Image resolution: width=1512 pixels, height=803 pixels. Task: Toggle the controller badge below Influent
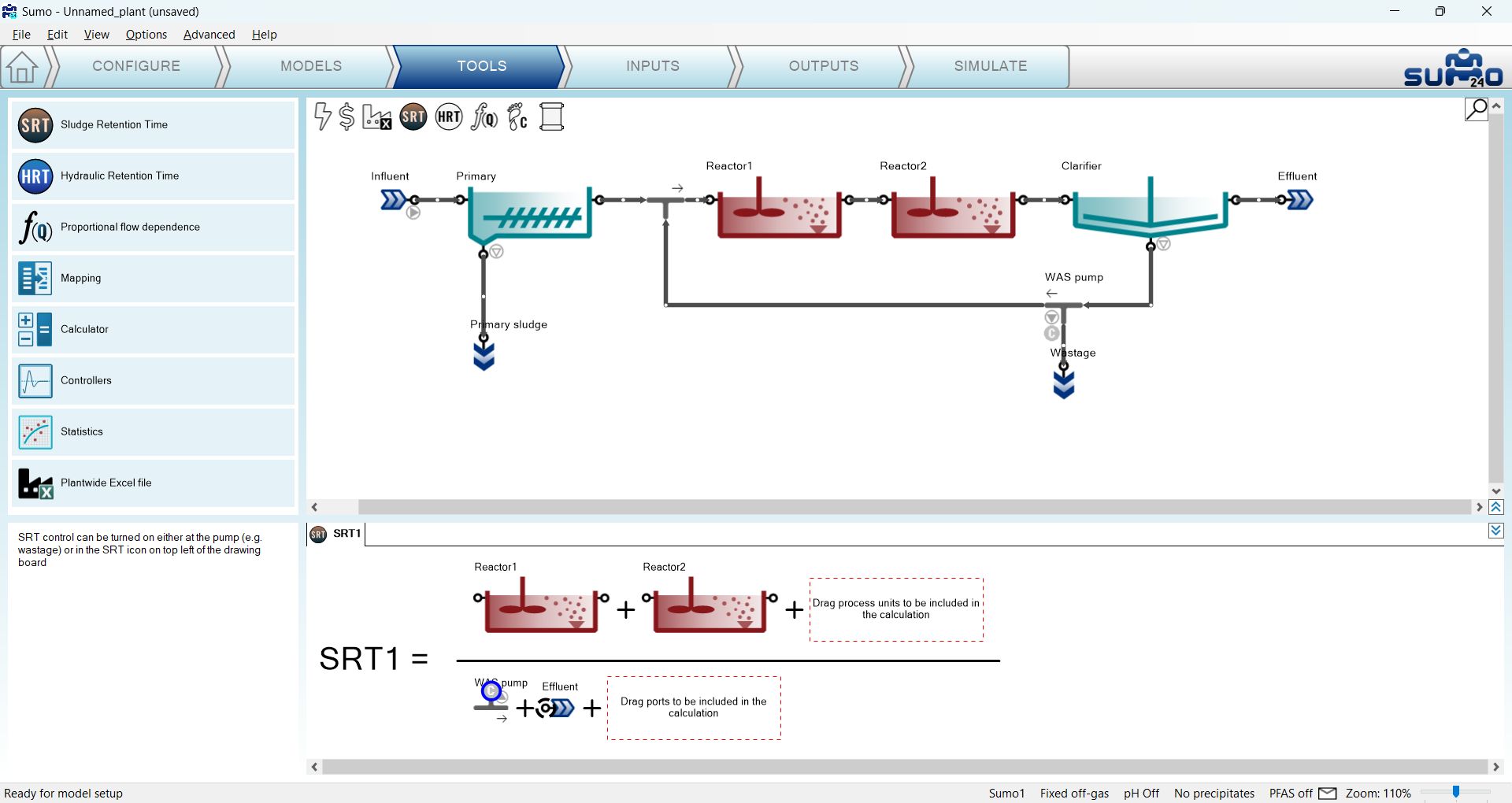pos(413,213)
